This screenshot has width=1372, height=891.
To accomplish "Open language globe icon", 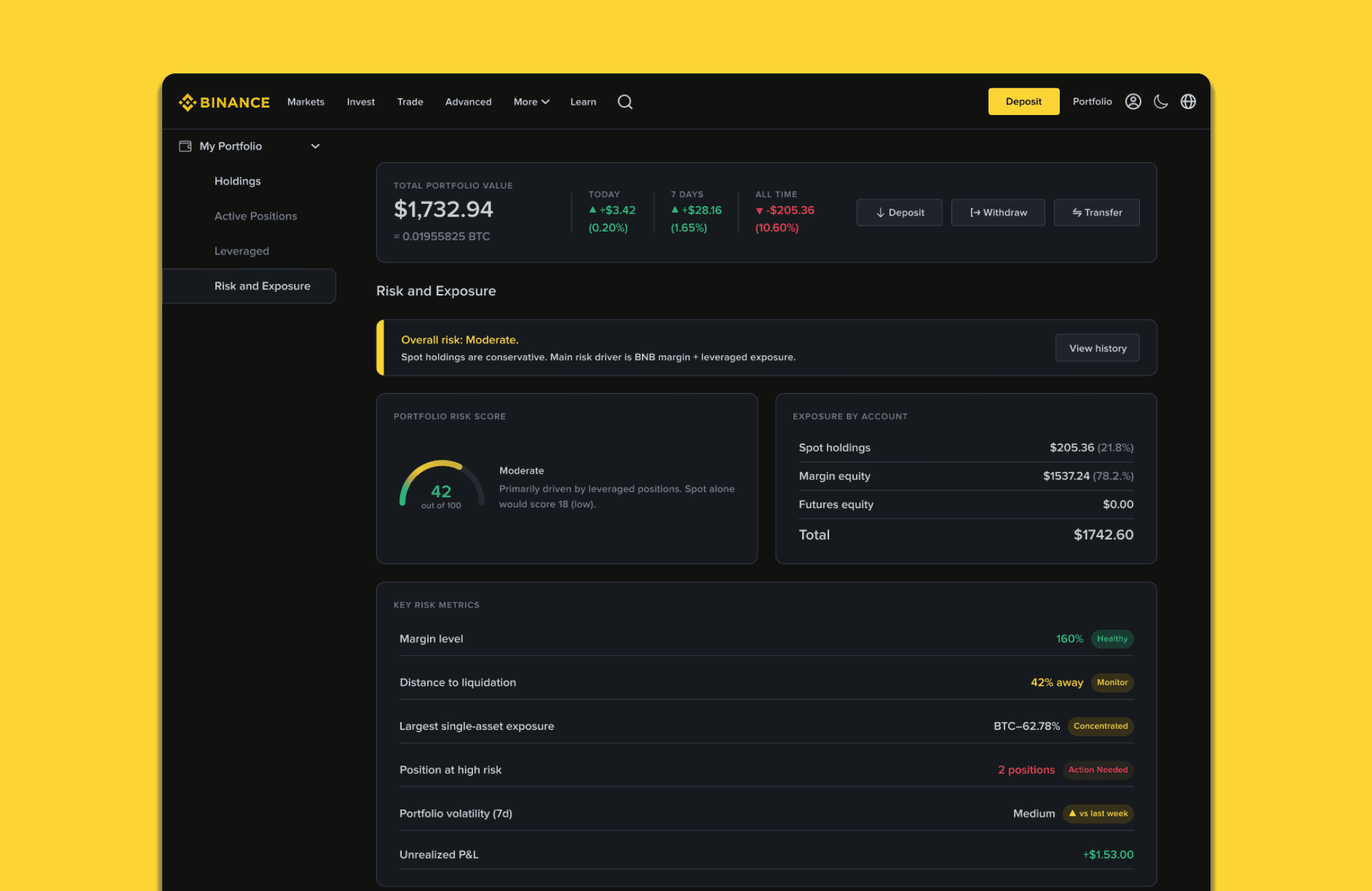I will click(x=1188, y=102).
